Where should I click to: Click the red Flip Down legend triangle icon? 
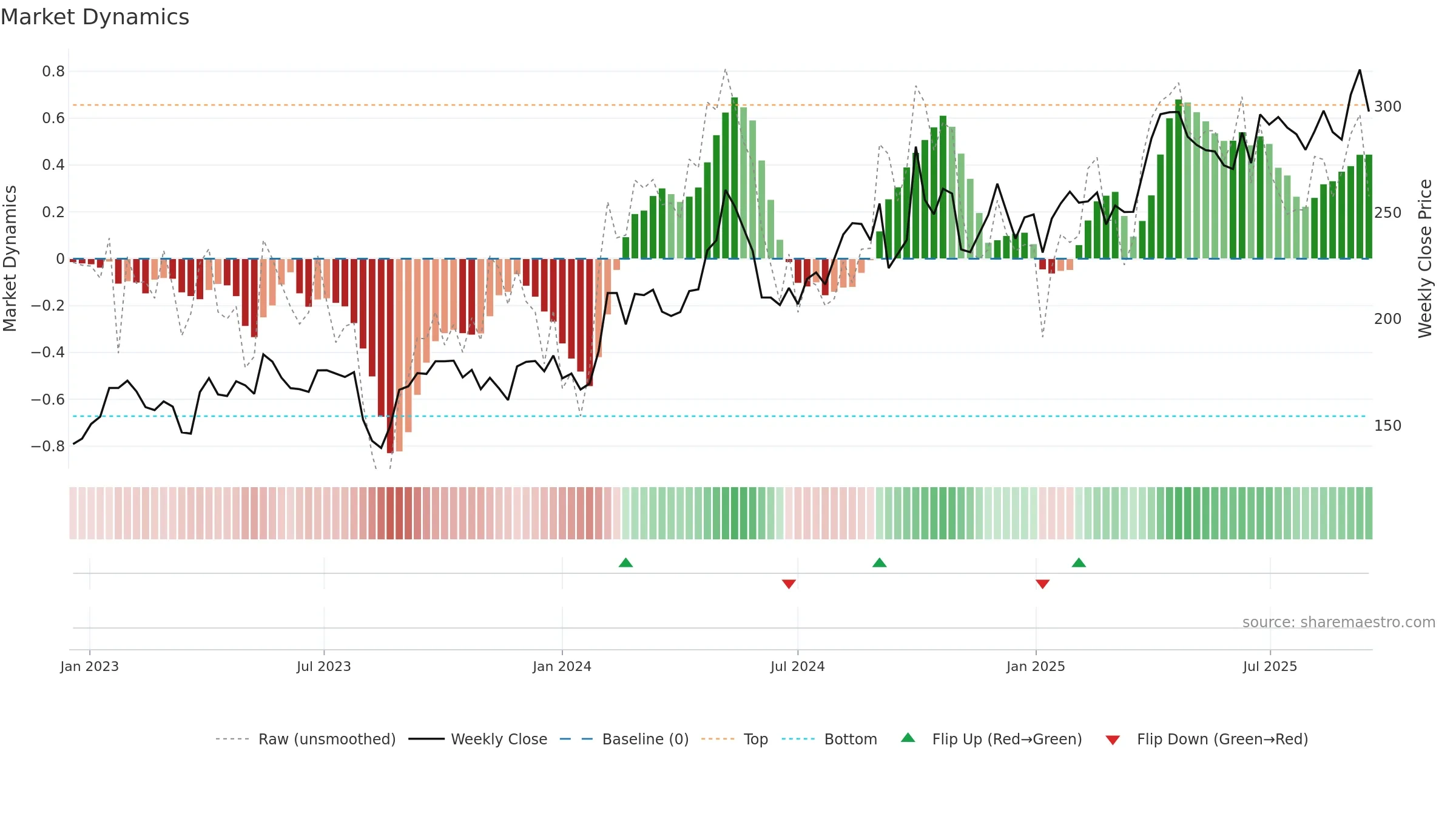1113,740
